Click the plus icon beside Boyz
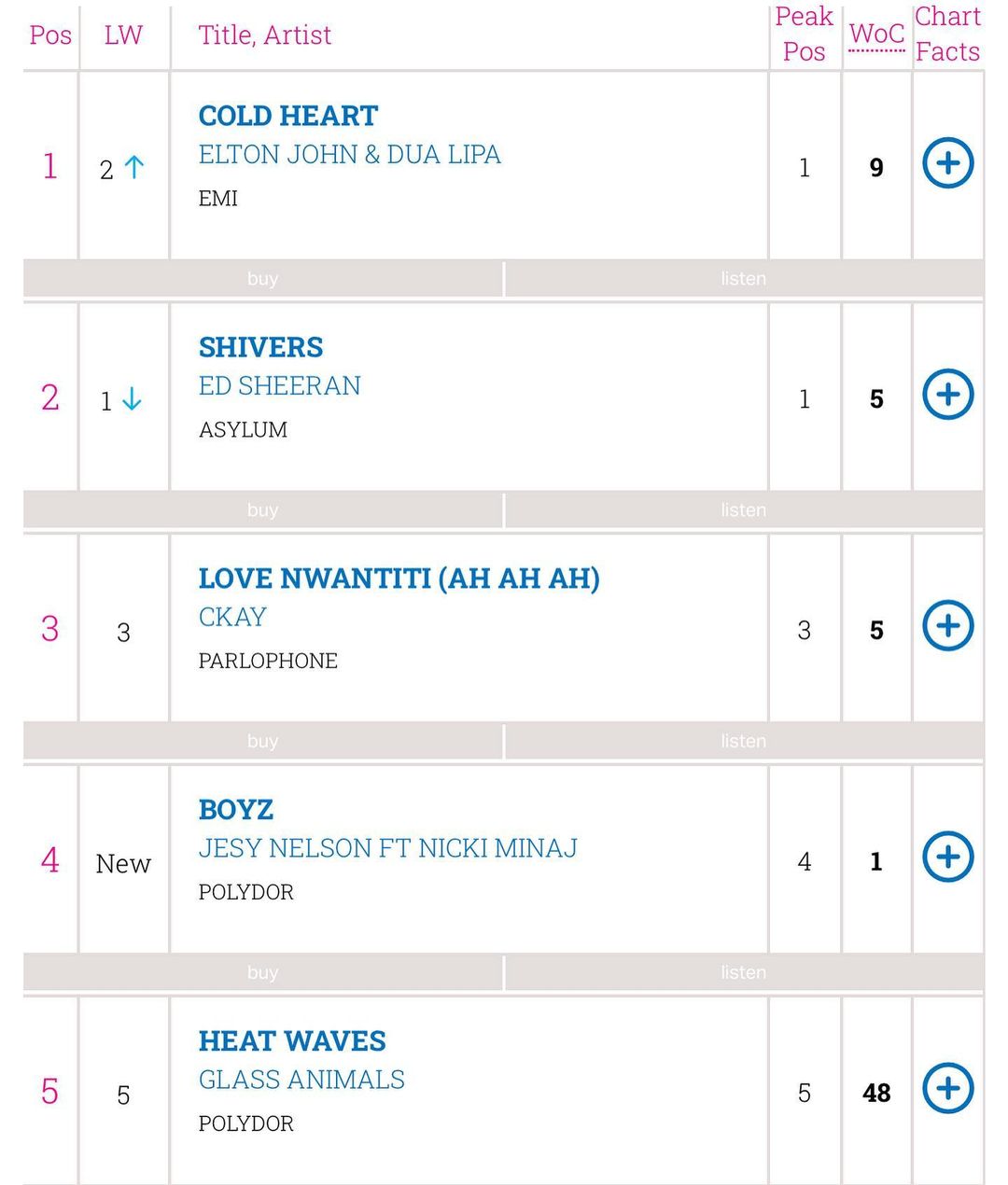The height and width of the screenshot is (1185, 1008). [x=947, y=857]
